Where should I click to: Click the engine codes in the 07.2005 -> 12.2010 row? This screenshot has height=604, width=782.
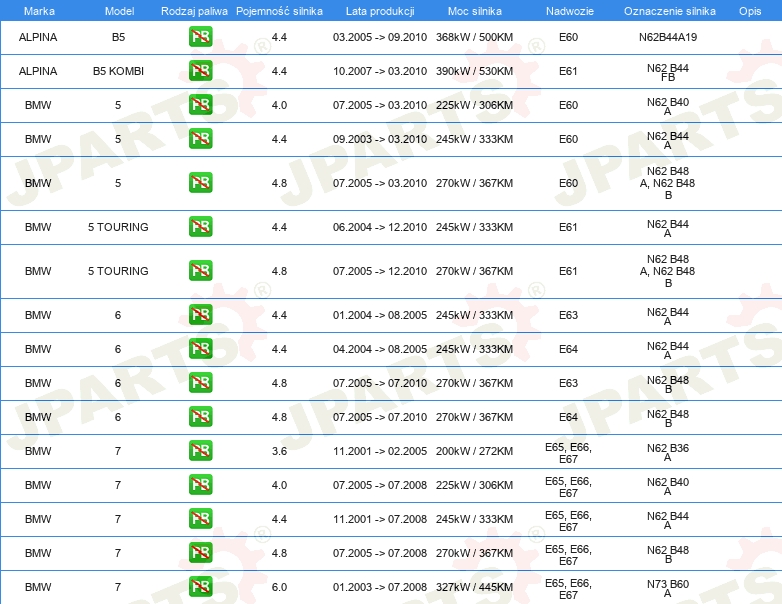[x=668, y=271]
